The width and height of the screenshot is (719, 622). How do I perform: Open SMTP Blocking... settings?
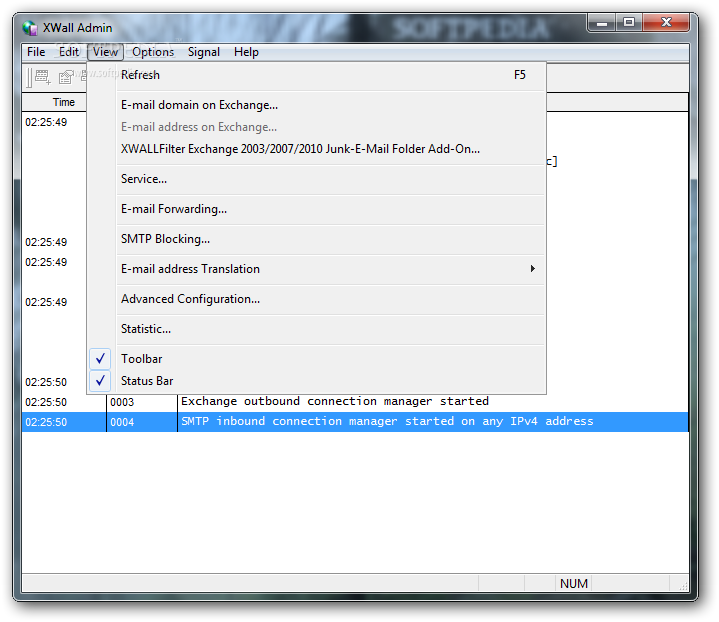(x=317, y=239)
